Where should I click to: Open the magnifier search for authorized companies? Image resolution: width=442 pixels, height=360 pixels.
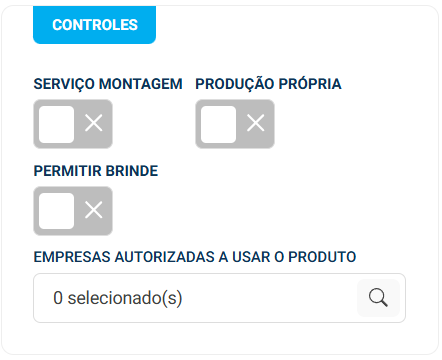coord(378,298)
